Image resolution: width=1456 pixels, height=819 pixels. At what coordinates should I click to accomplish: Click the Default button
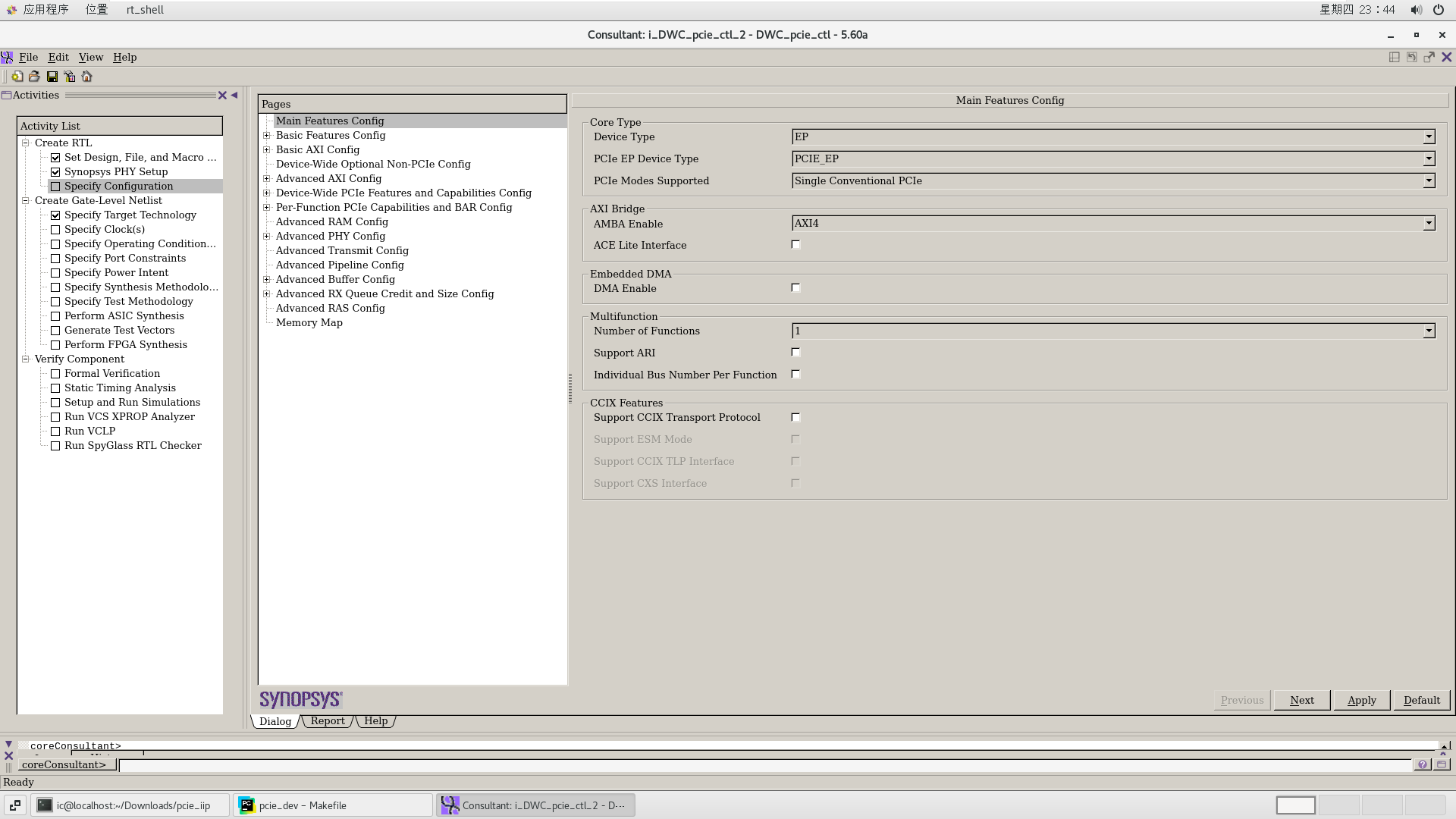coord(1422,700)
